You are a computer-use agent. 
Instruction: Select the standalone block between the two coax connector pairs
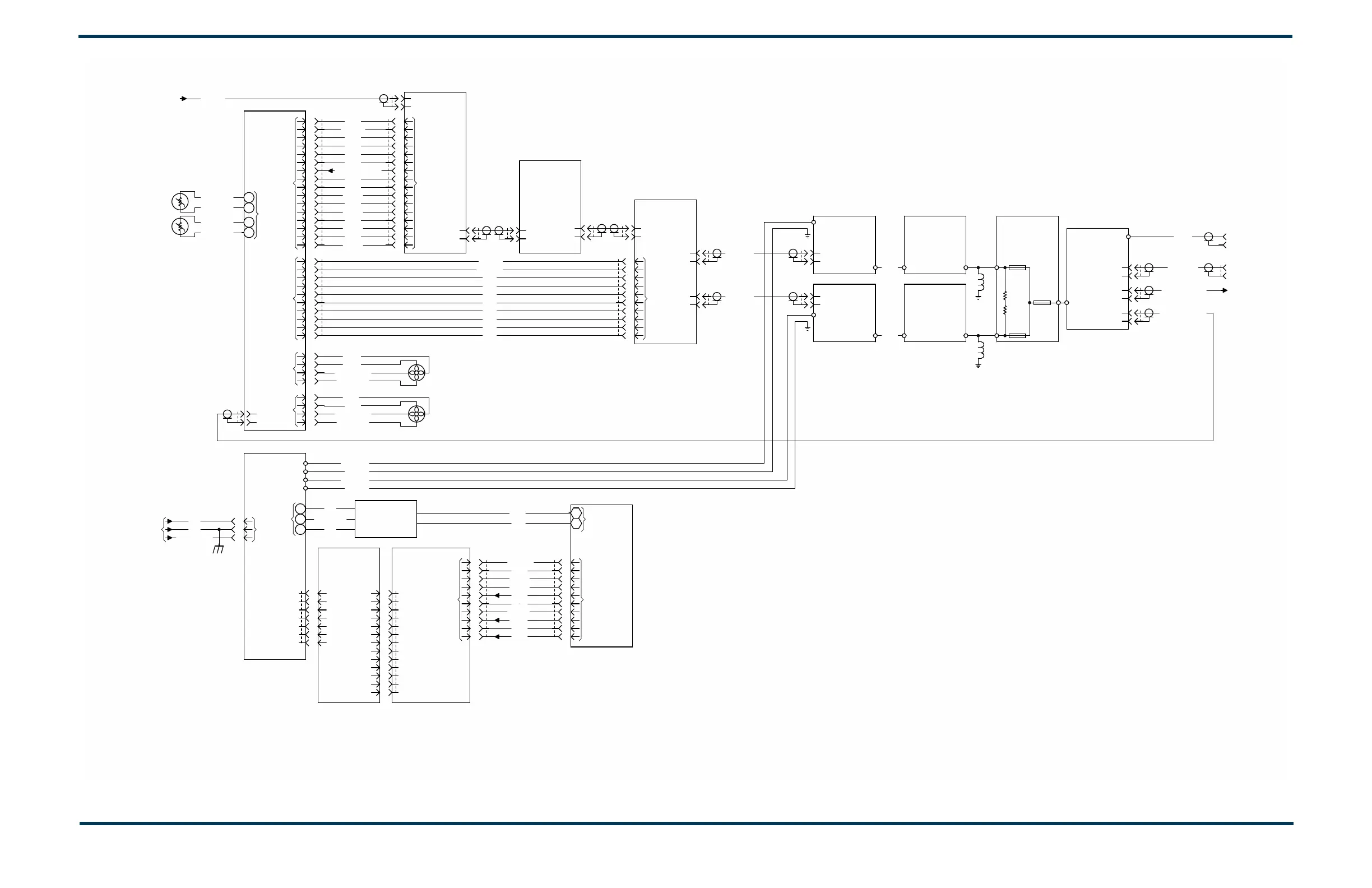(x=549, y=206)
